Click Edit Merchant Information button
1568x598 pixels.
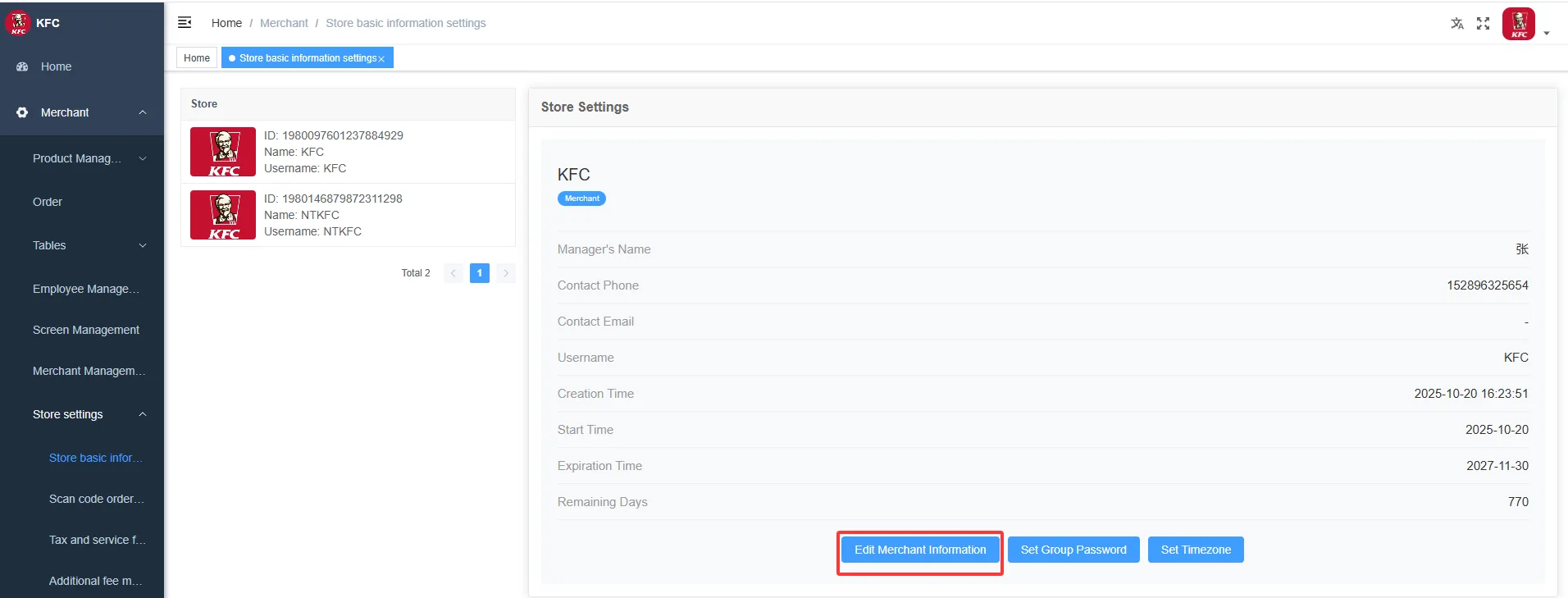point(920,550)
